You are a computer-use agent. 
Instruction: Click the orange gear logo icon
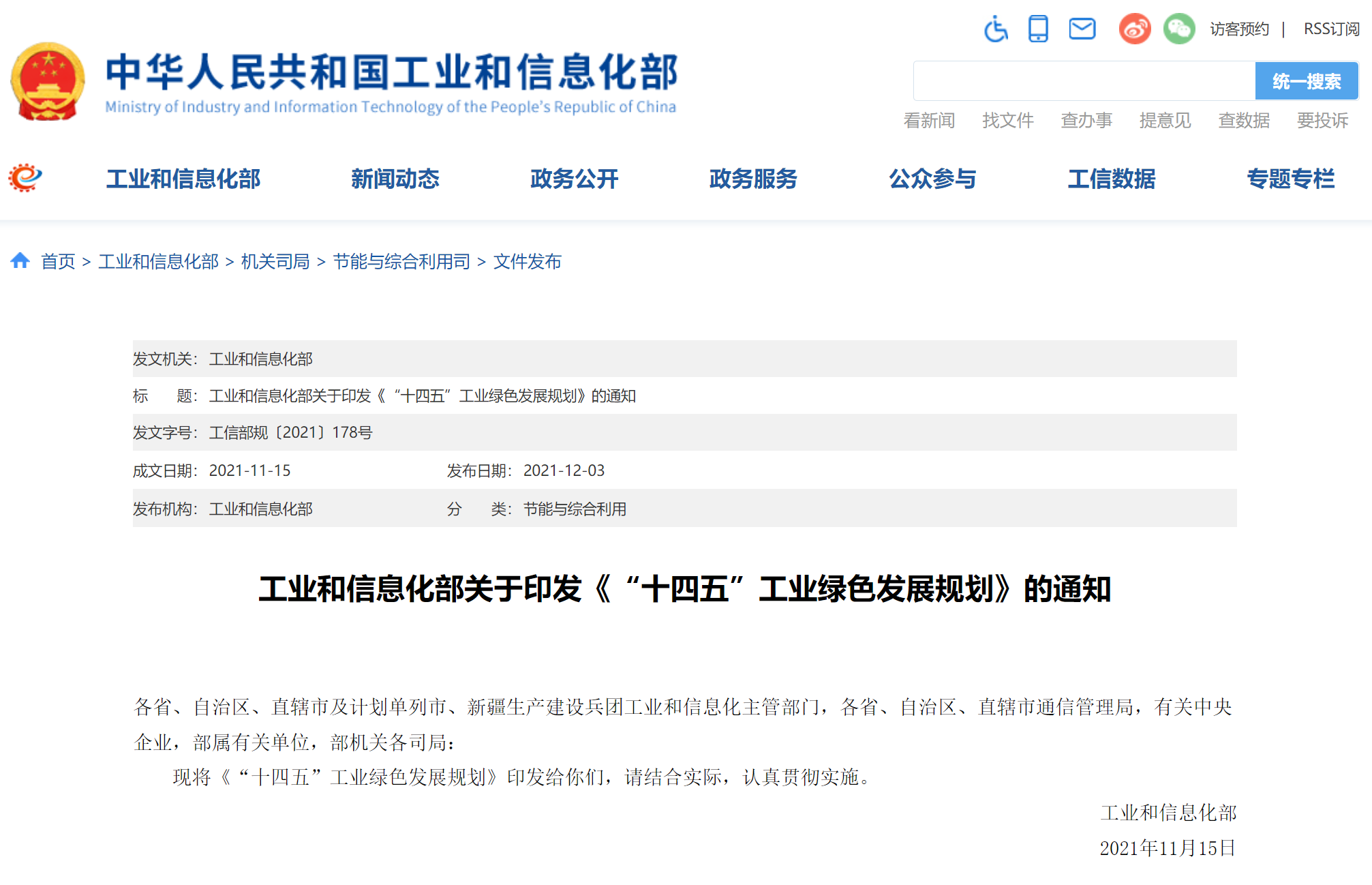coord(25,178)
